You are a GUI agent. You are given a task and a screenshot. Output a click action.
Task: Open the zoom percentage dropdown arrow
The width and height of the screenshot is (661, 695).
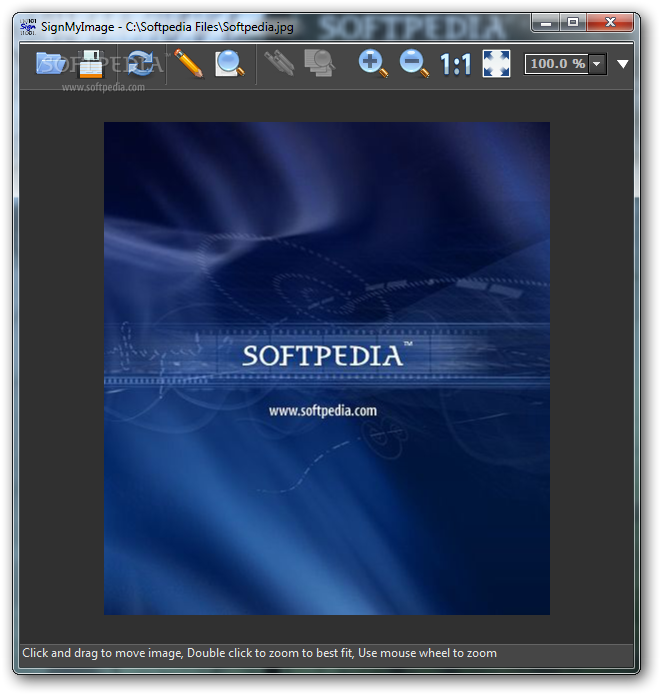pyautogui.click(x=597, y=64)
